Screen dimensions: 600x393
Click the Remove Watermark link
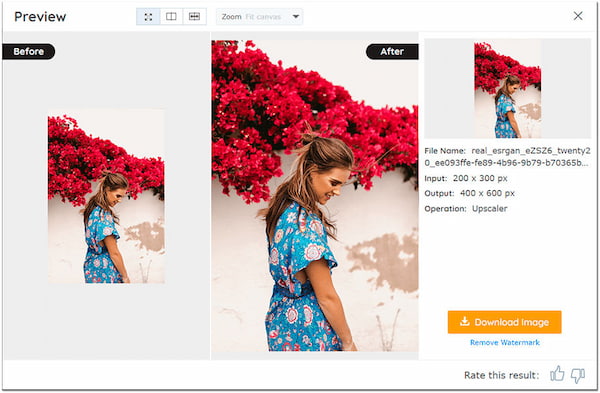(x=505, y=342)
